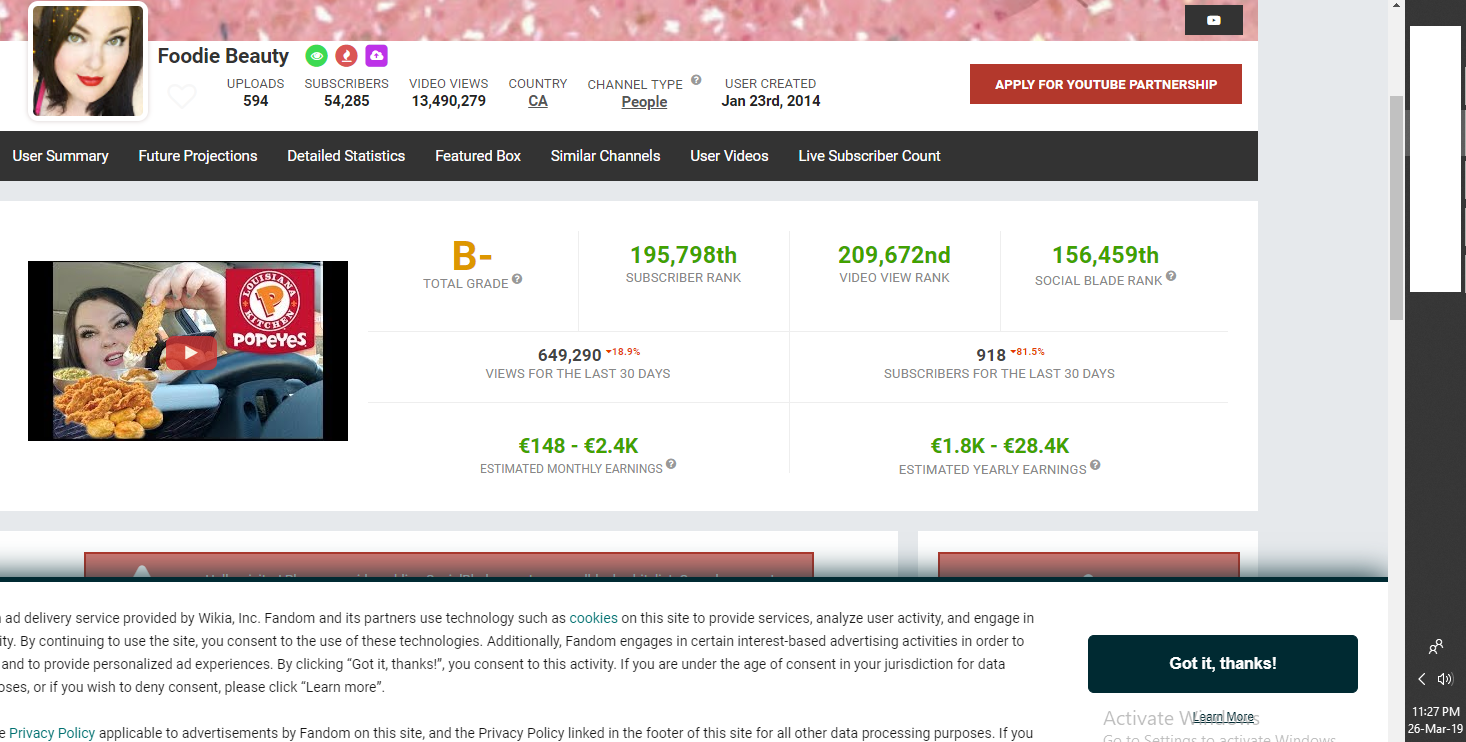Click the €148 - €2.4K monthly earnings
Screen dimensions: 1466x742
coord(578,446)
